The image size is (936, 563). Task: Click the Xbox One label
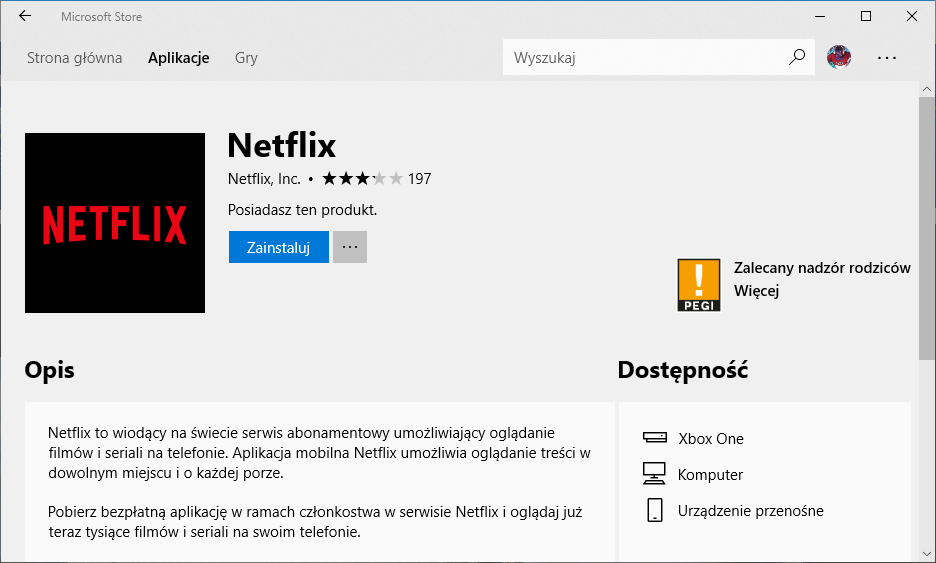point(711,439)
